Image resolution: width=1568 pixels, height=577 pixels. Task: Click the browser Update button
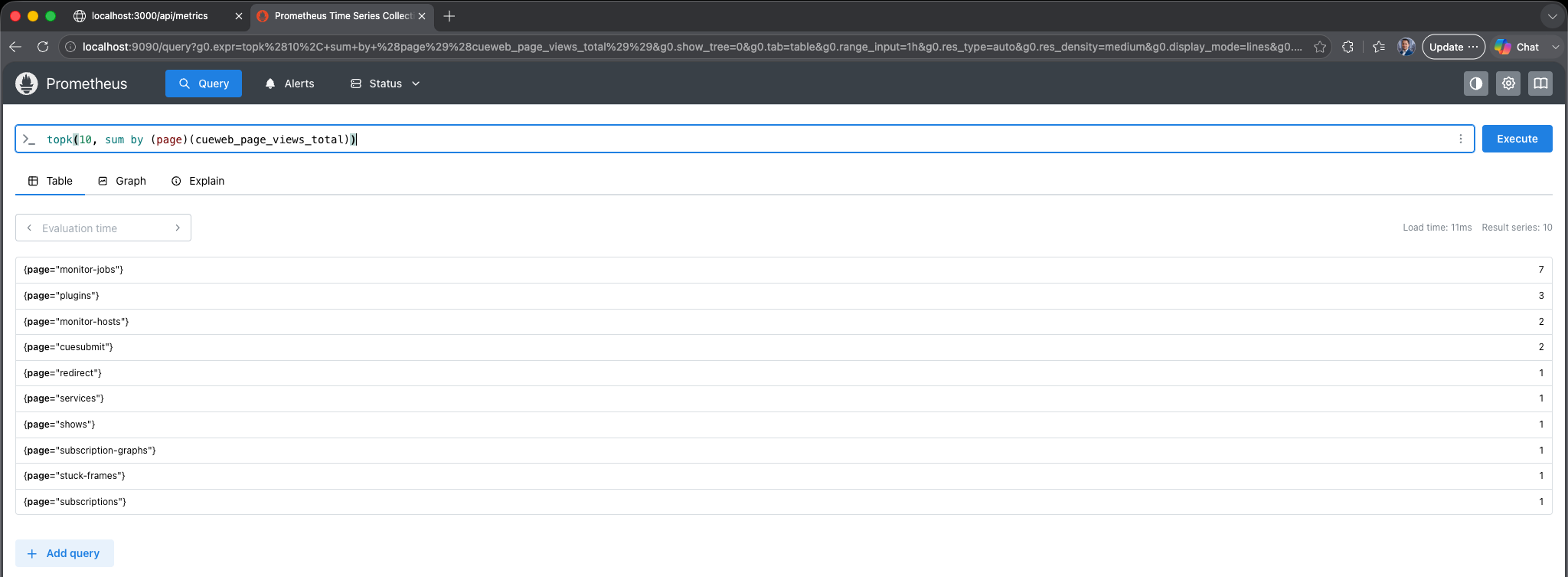pos(1453,47)
